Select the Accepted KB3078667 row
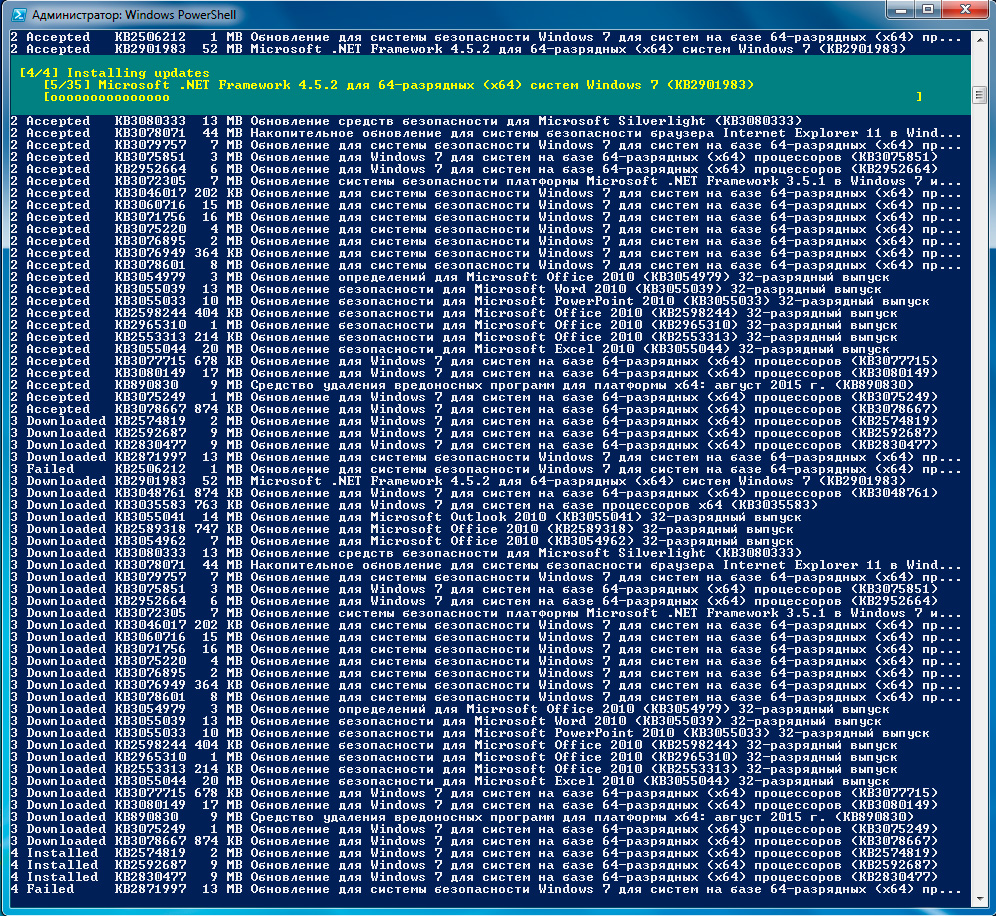 pyautogui.click(x=474, y=409)
